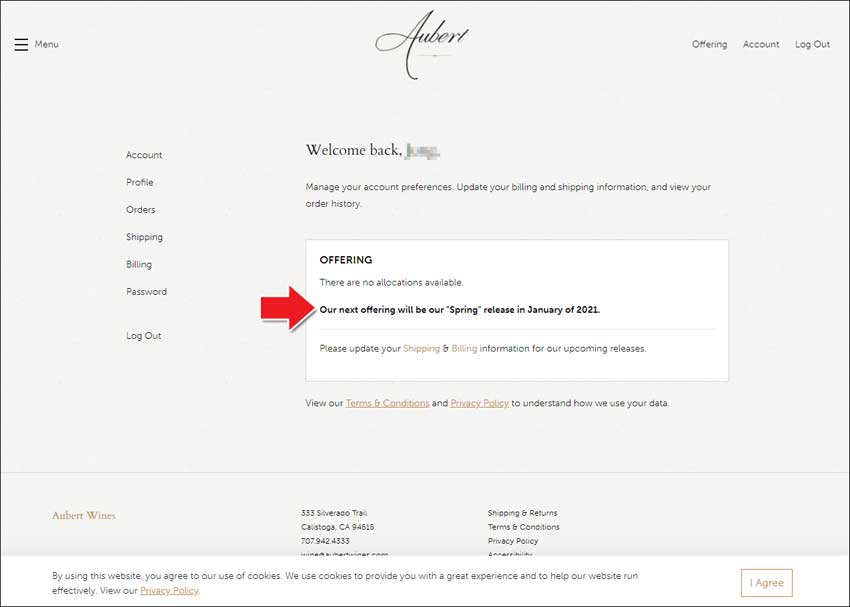850x607 pixels.
Task: Select Account in the sidebar
Action: (144, 155)
